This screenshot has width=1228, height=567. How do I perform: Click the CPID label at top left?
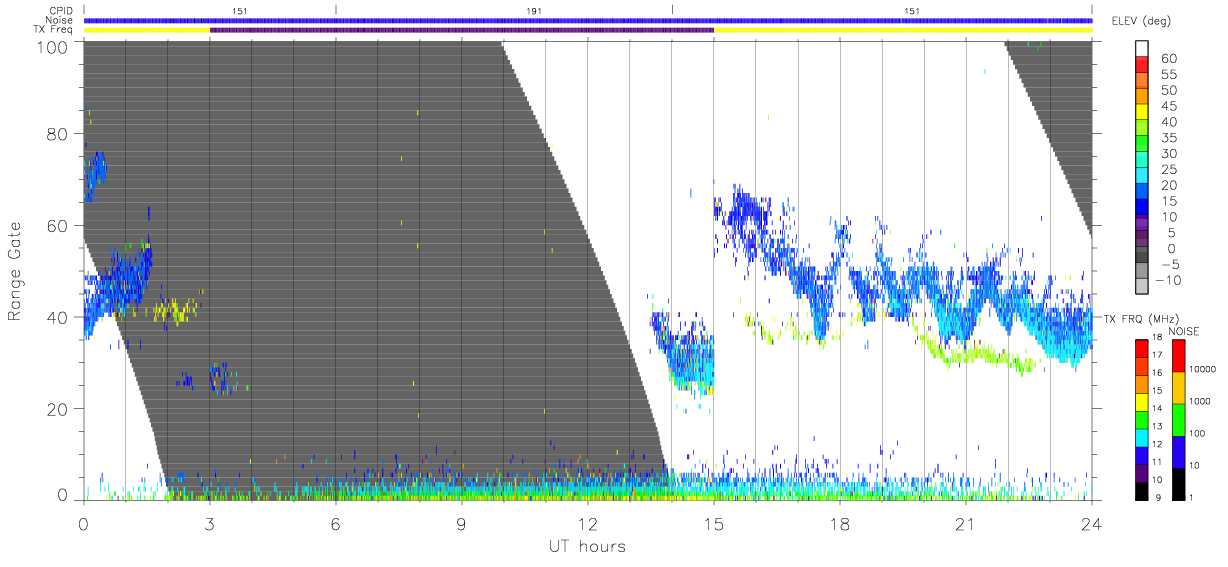tap(62, 11)
